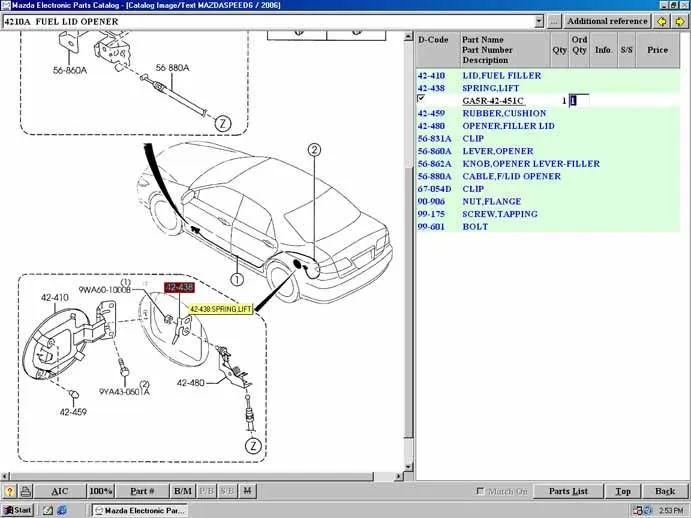
Task: Click the AIC toolbar button
Action: 60,491
